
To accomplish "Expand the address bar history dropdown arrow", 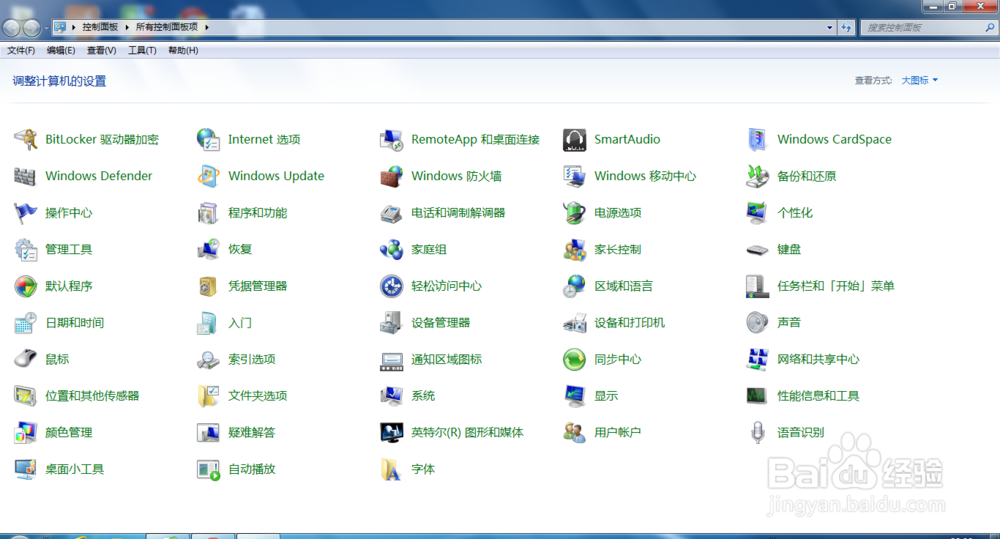I will [x=830, y=27].
